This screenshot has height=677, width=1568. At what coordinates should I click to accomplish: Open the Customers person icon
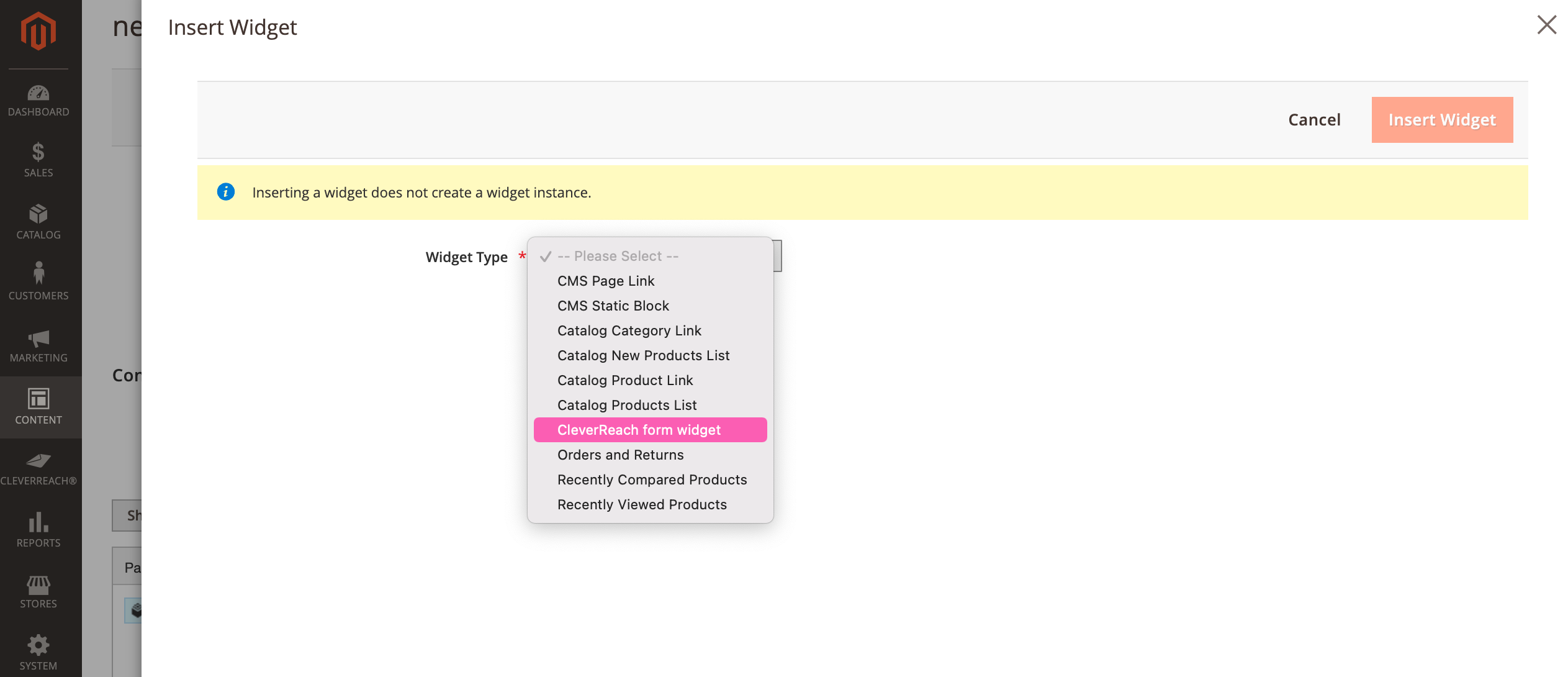click(x=38, y=282)
